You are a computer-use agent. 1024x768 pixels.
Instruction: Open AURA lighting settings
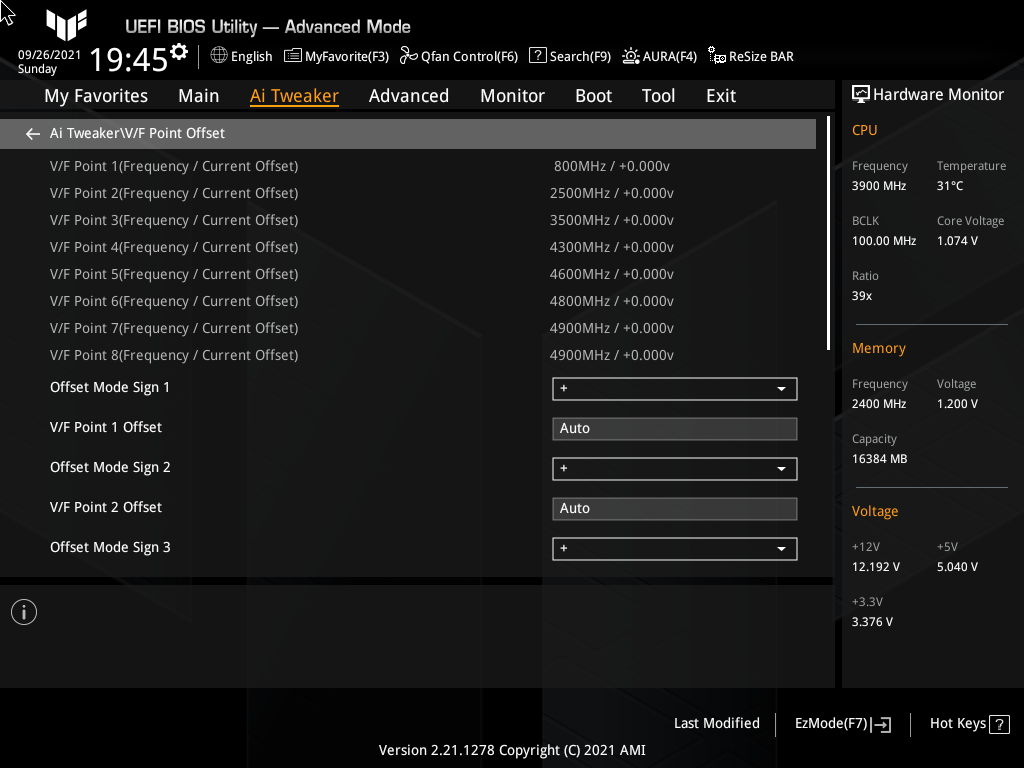pyautogui.click(x=659, y=56)
